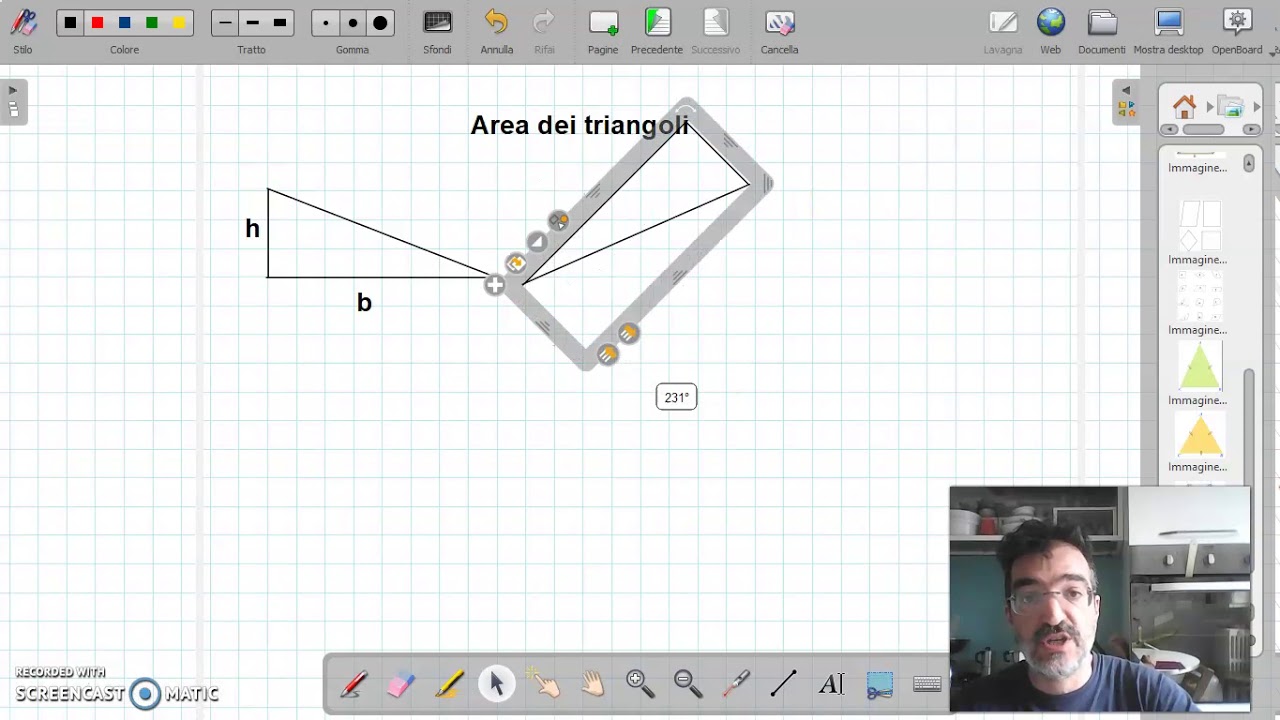The height and width of the screenshot is (720, 1280).
Task: Click the lower orange ruler handle button
Action: 607,354
